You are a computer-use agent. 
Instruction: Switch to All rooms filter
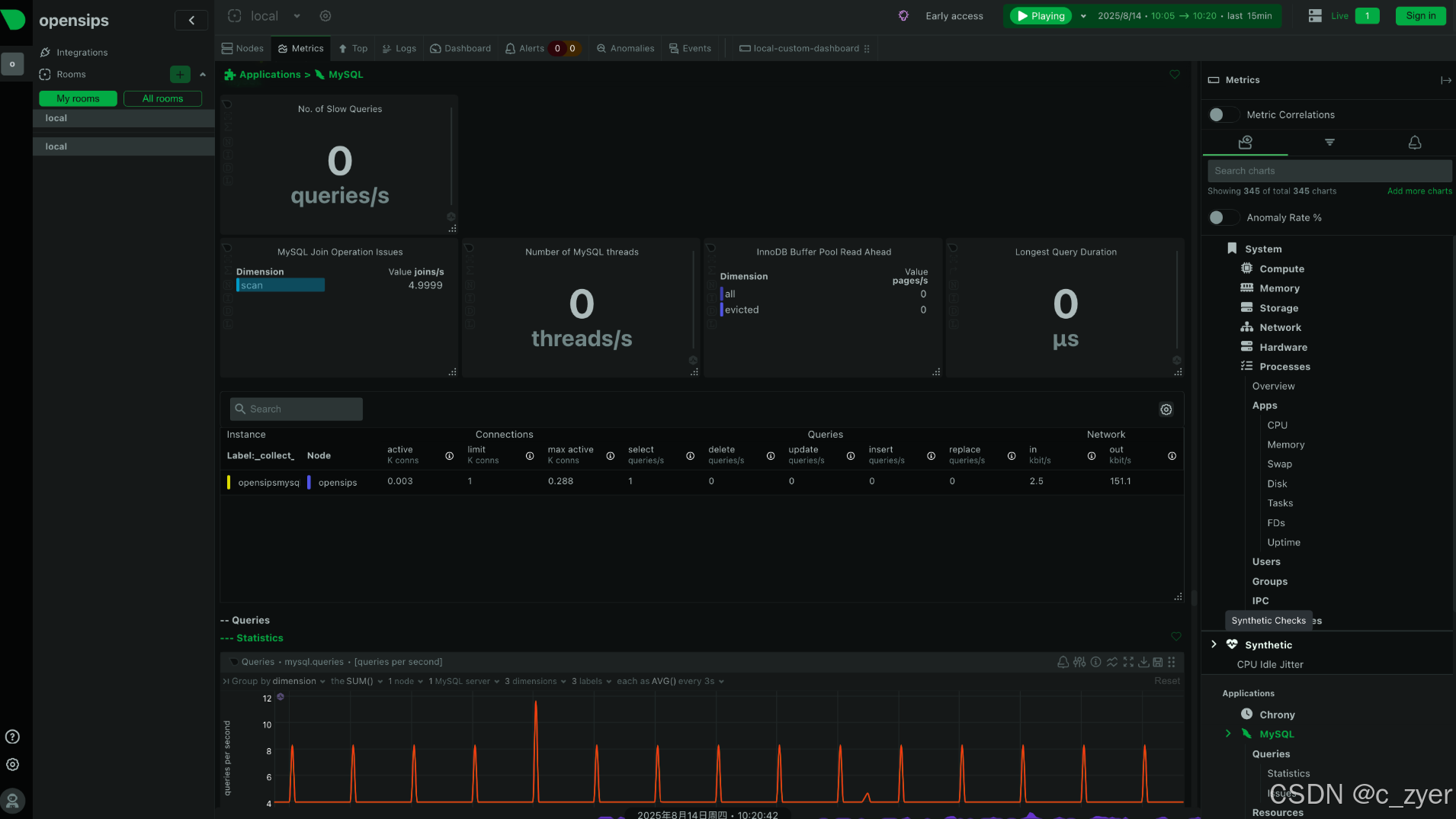pyautogui.click(x=162, y=98)
